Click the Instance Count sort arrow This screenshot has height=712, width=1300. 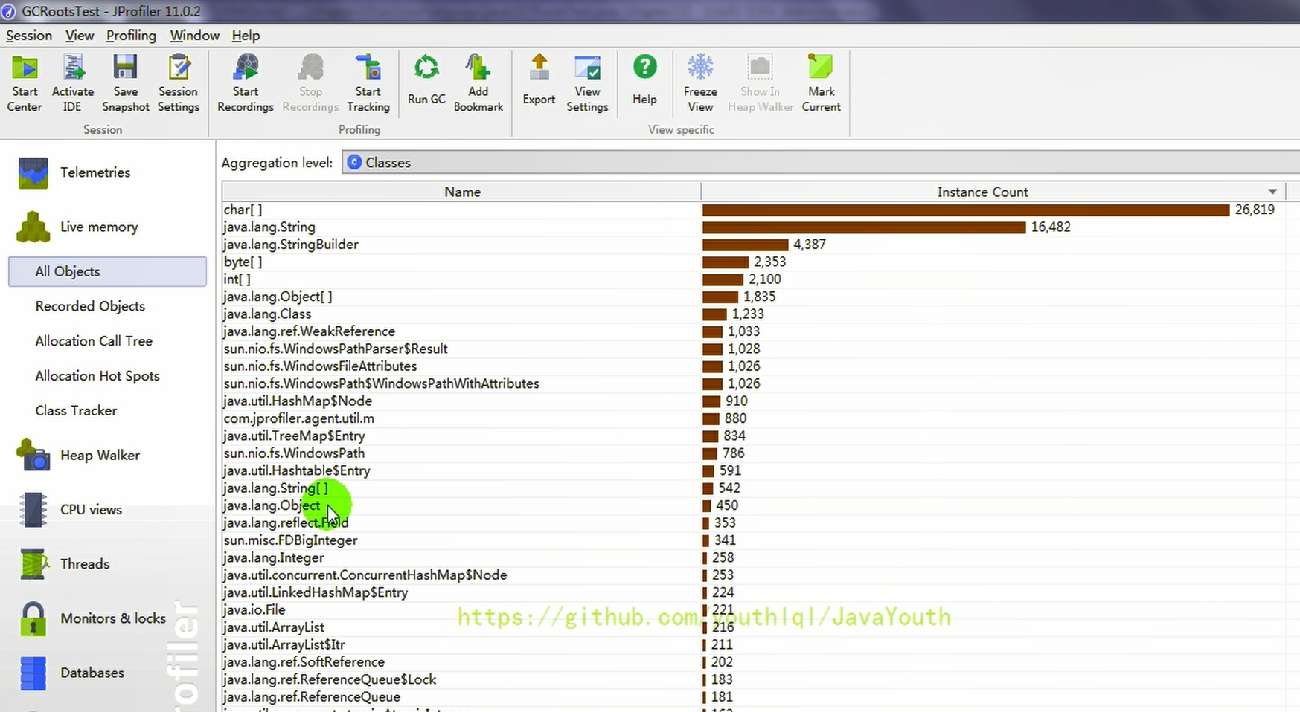1273,192
